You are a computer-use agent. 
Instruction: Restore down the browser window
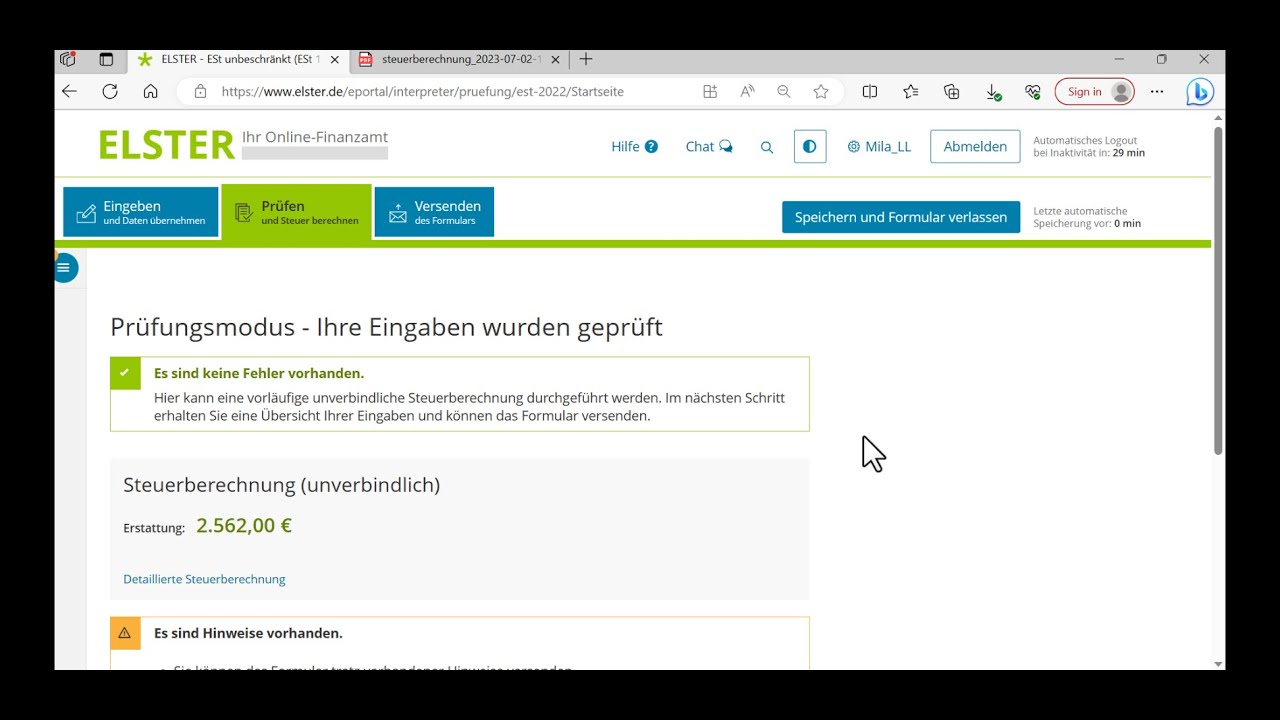(1161, 59)
